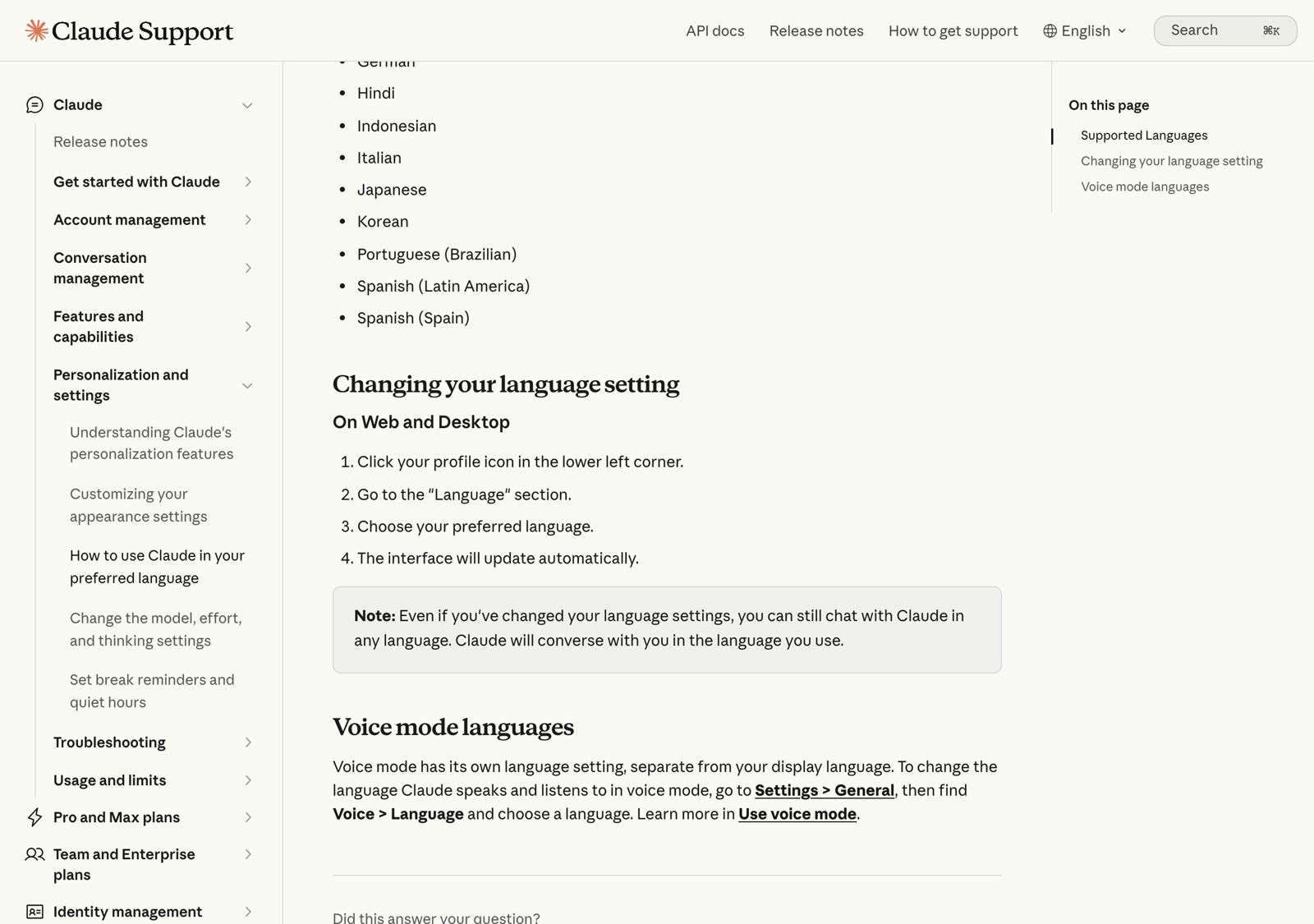The width and height of the screenshot is (1314, 924).
Task: Click the Claude chat bubble sidebar icon
Action: pyautogui.click(x=34, y=105)
